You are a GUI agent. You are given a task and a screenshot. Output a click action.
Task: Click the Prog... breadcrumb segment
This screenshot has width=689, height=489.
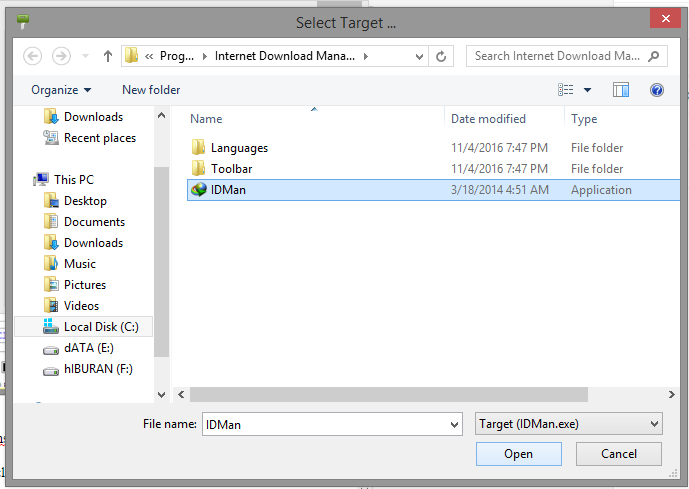click(x=177, y=56)
